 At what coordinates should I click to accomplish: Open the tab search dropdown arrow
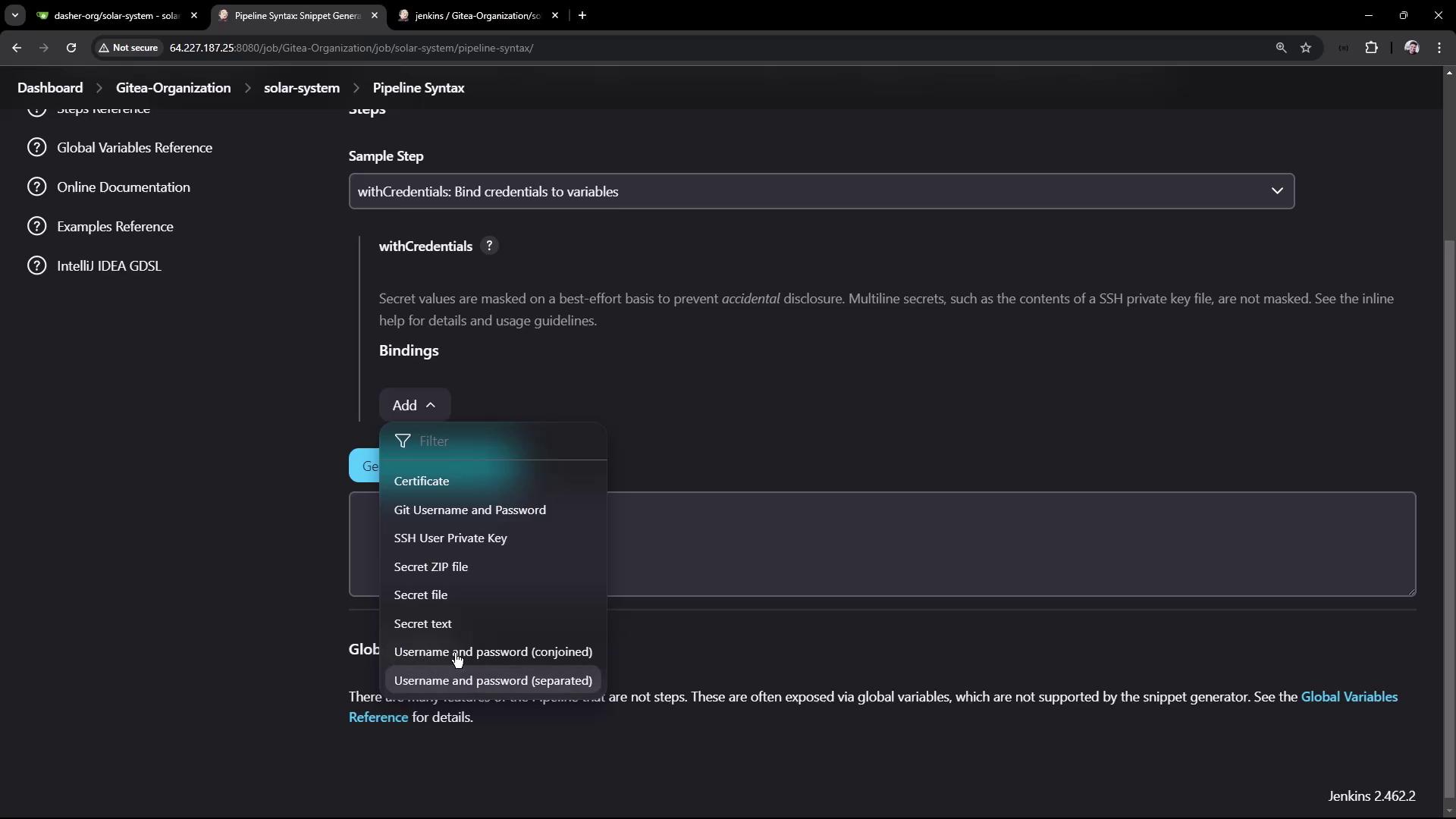tap(14, 15)
